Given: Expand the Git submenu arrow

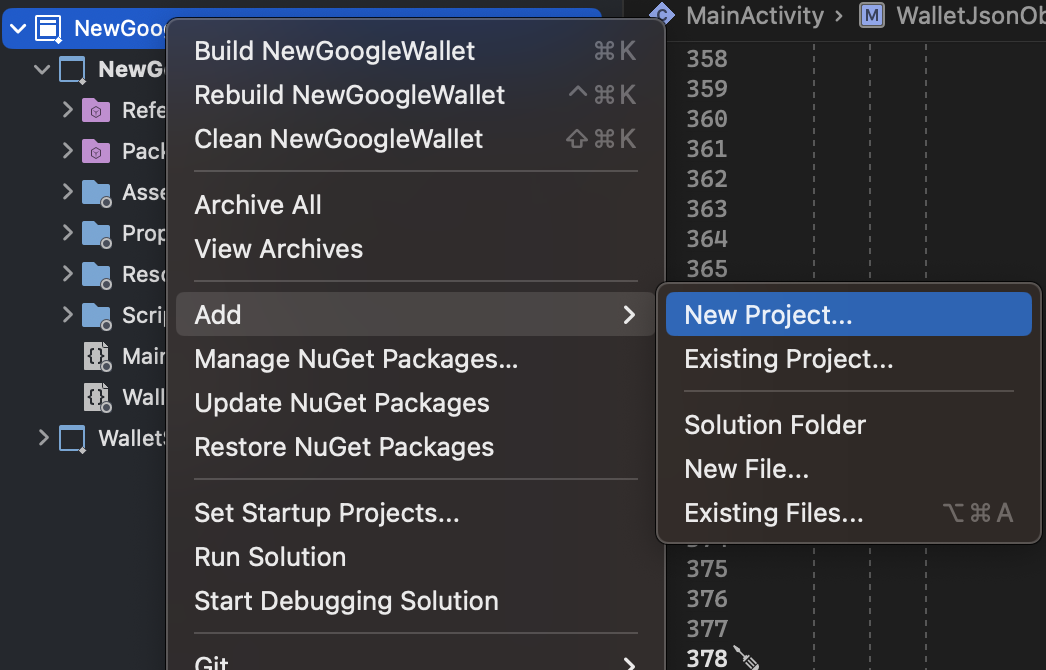Looking at the screenshot, I should pyautogui.click(x=630, y=662).
